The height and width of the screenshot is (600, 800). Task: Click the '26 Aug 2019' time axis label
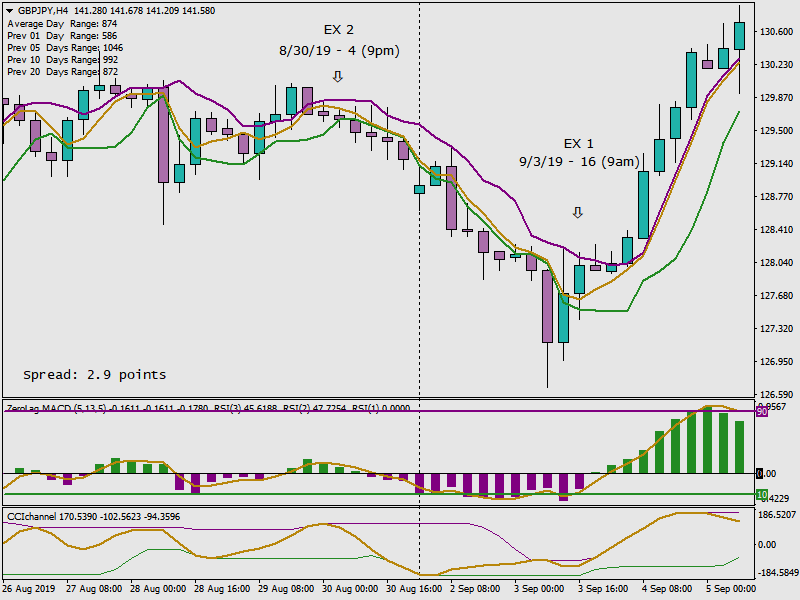click(29, 589)
